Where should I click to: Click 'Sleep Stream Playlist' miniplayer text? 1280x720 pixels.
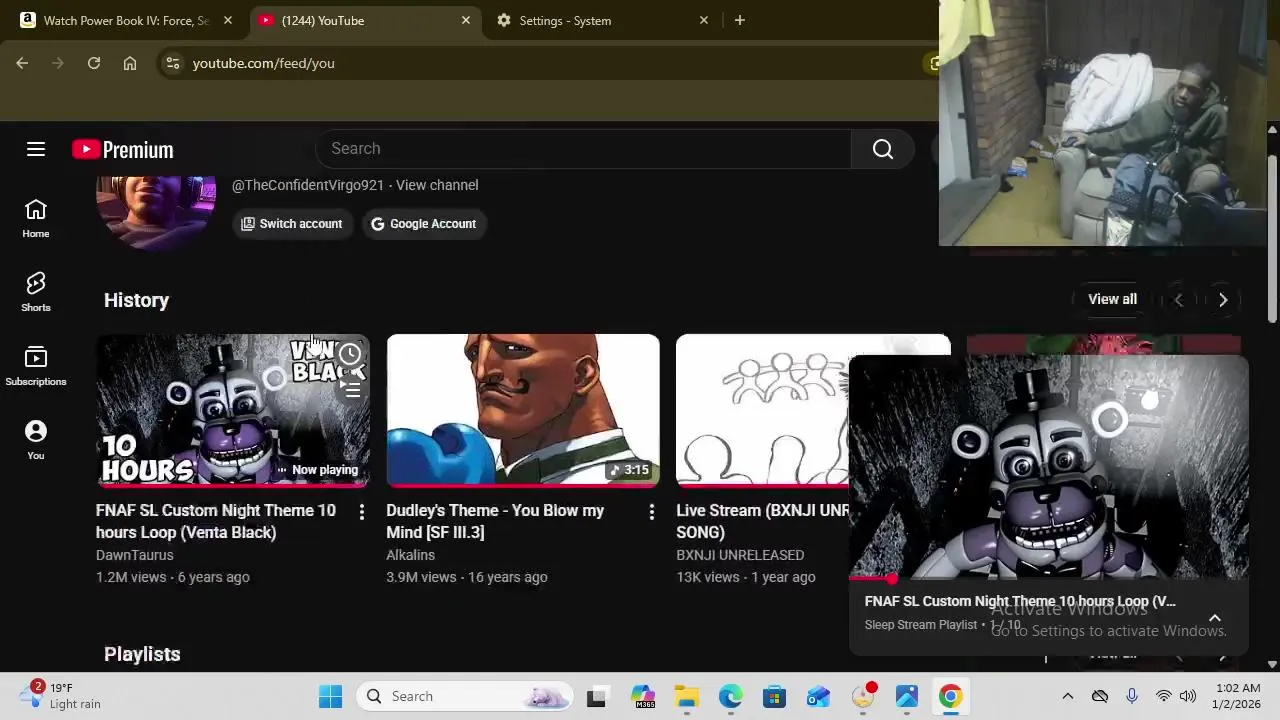(x=920, y=625)
